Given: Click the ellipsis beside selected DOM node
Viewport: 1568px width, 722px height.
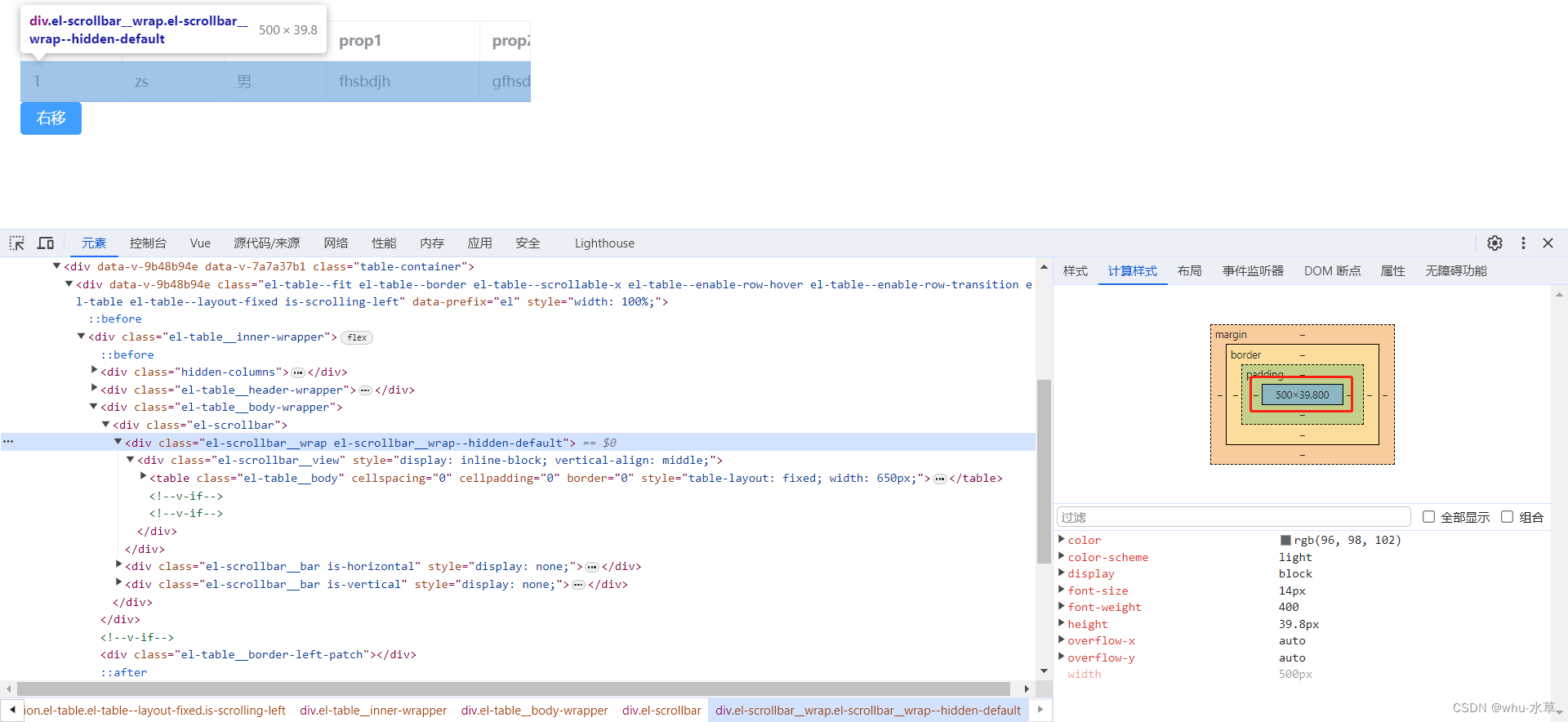Looking at the screenshot, I should 8,442.
